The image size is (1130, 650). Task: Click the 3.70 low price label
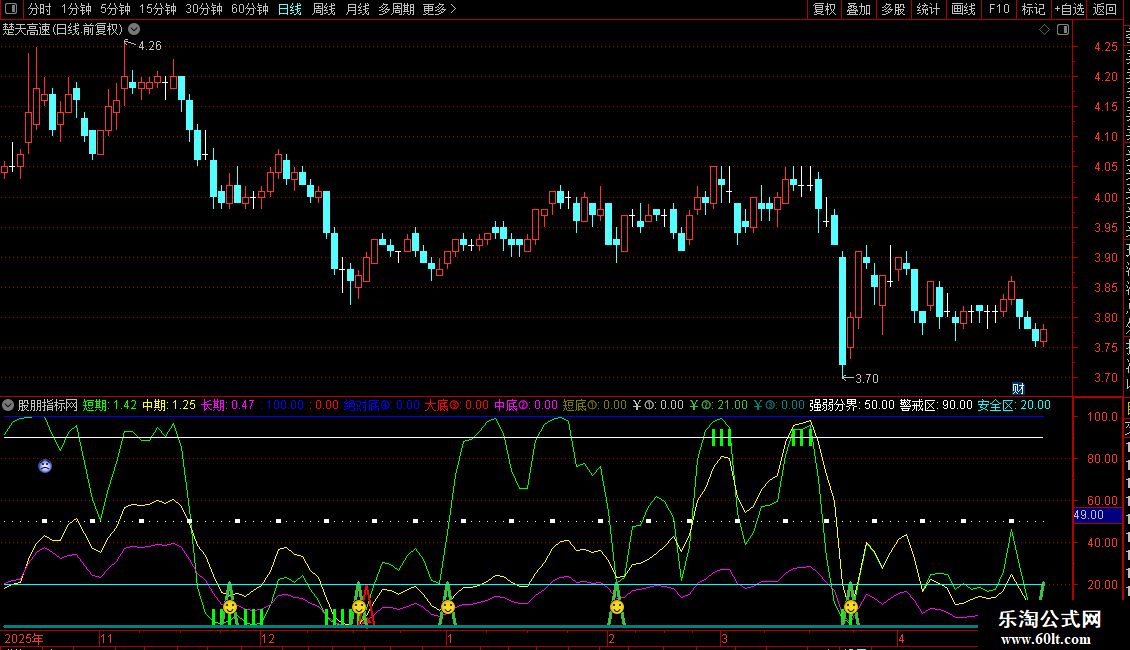point(867,378)
